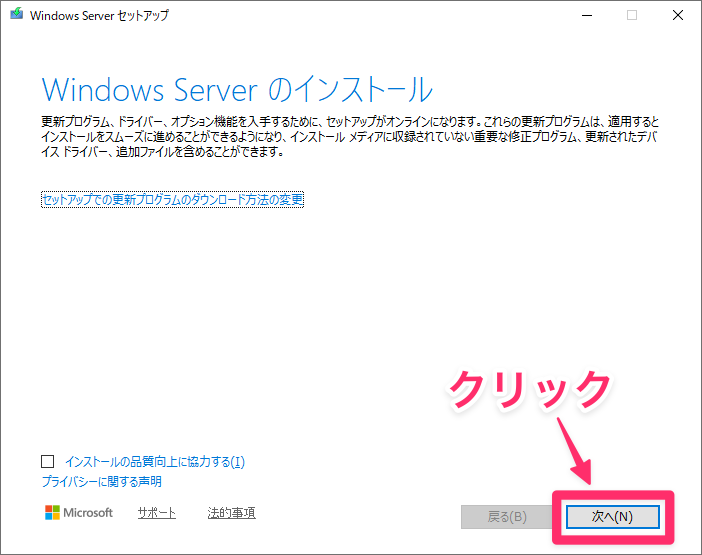The image size is (702, 555).
Task: Minimize the setup window
Action: 586,16
